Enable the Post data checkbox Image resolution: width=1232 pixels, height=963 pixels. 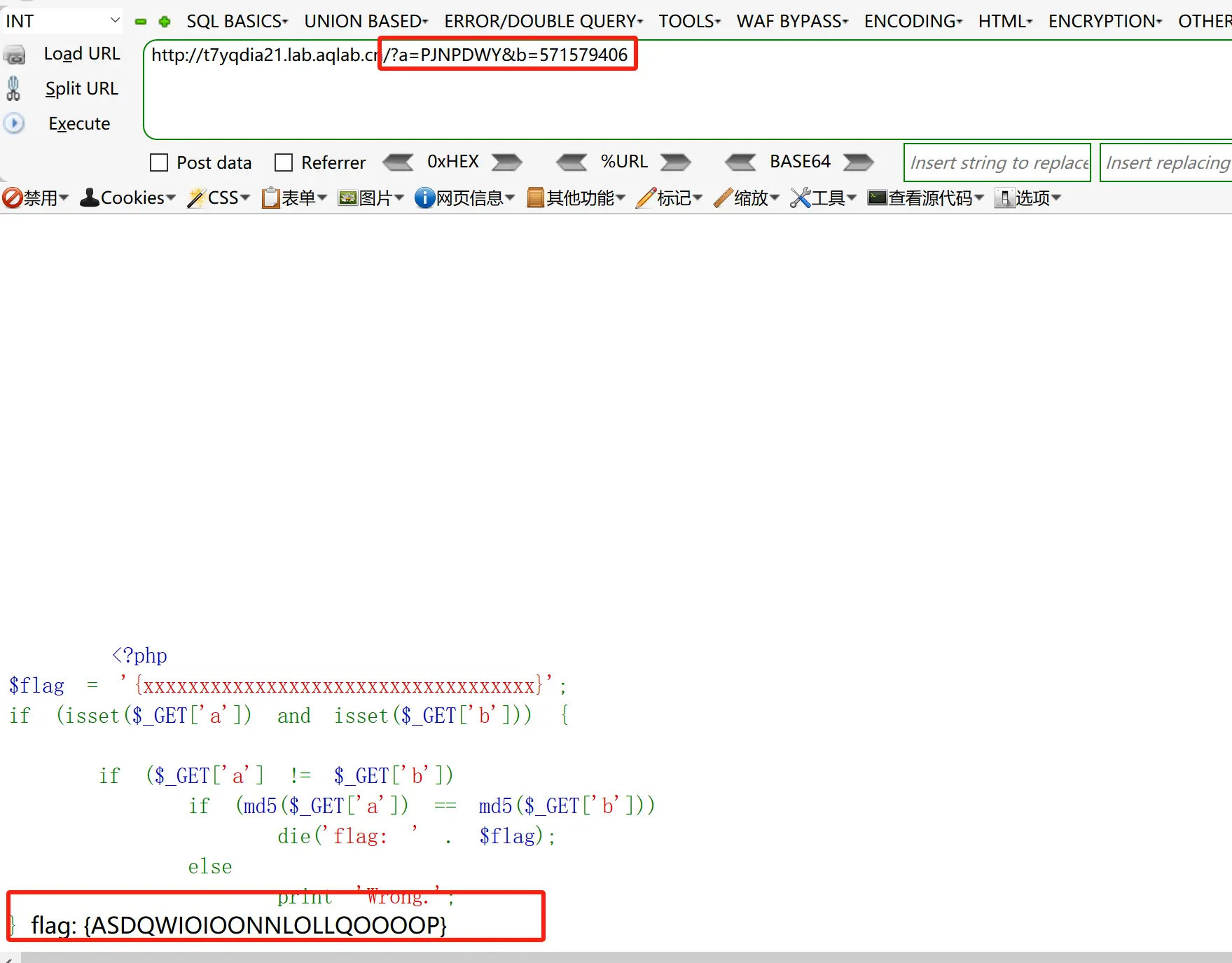coord(160,163)
